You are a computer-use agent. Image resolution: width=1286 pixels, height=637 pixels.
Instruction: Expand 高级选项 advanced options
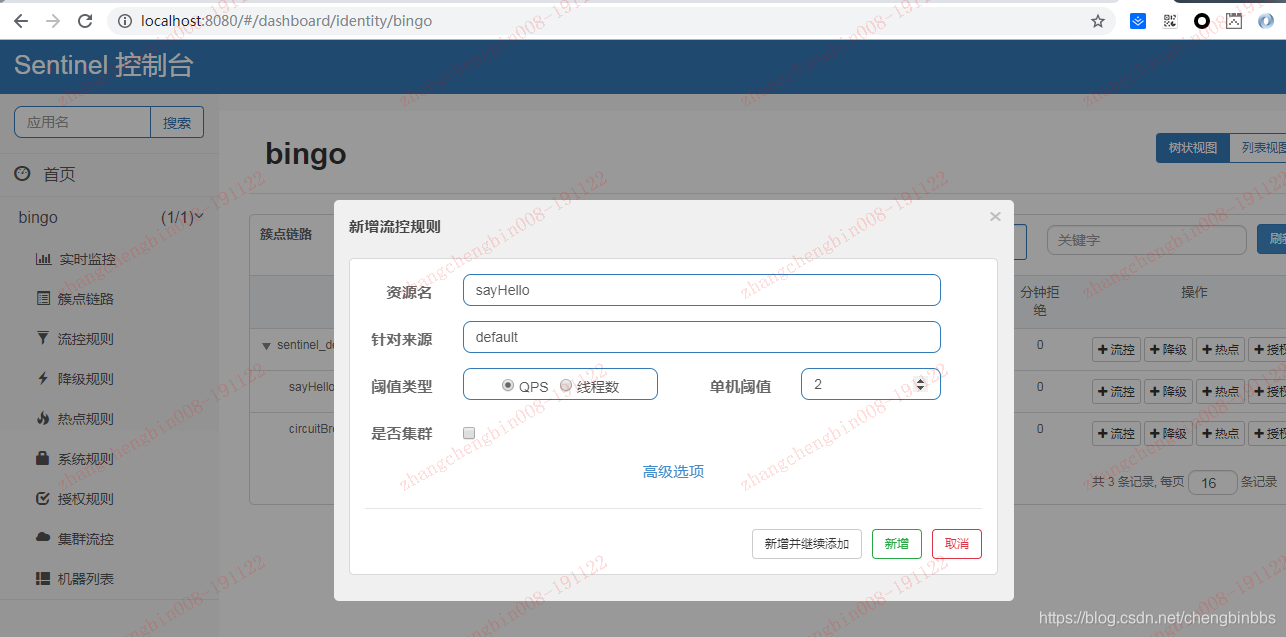point(673,472)
